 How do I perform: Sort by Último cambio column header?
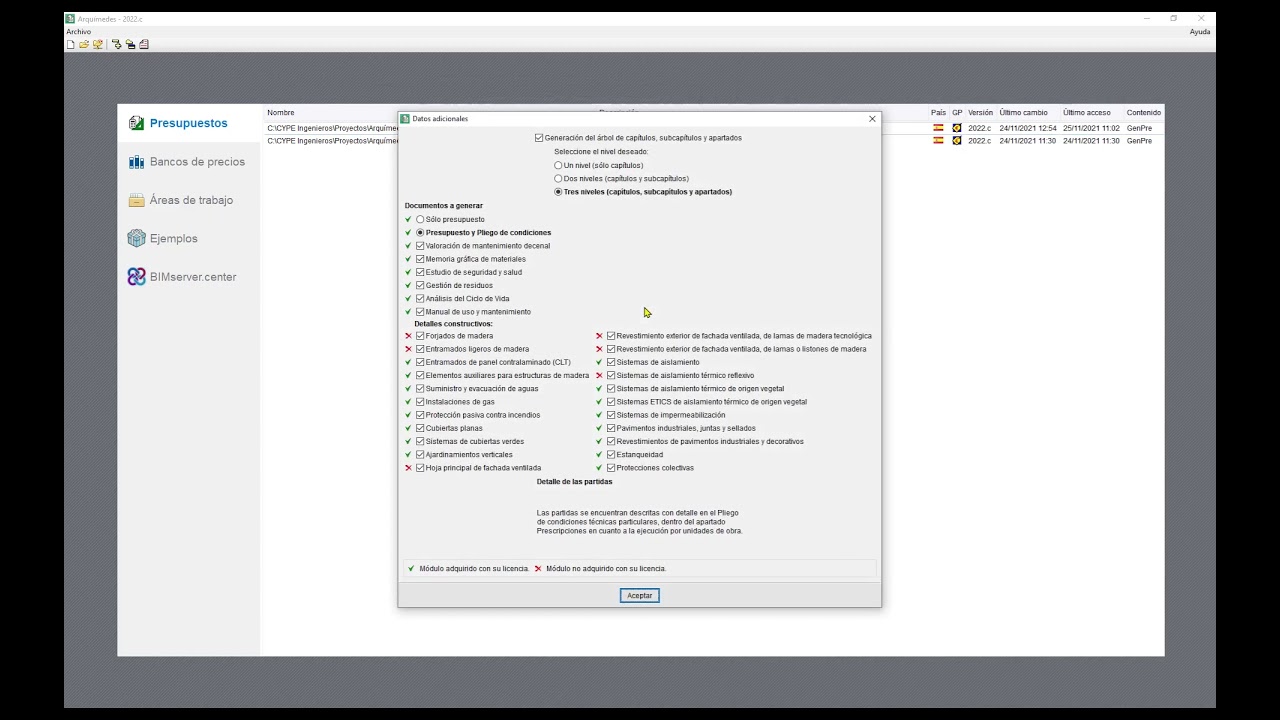[1023, 113]
